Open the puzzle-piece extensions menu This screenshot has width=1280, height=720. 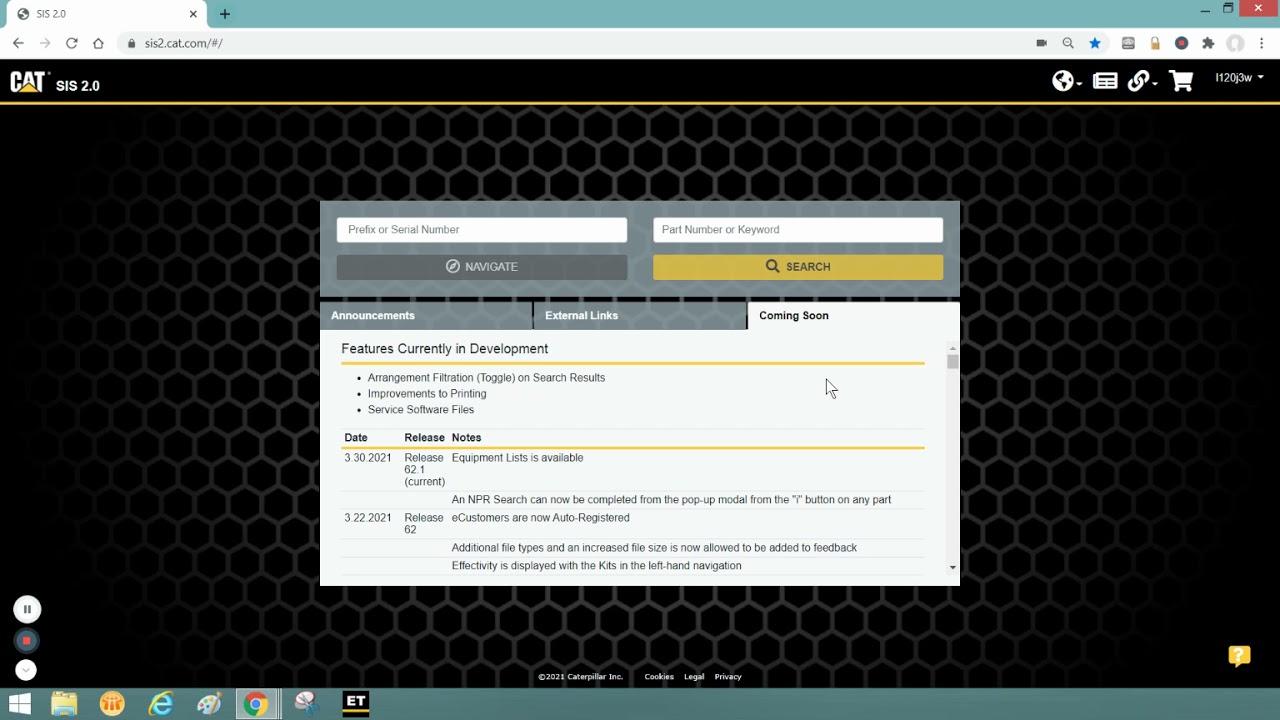(x=1208, y=43)
